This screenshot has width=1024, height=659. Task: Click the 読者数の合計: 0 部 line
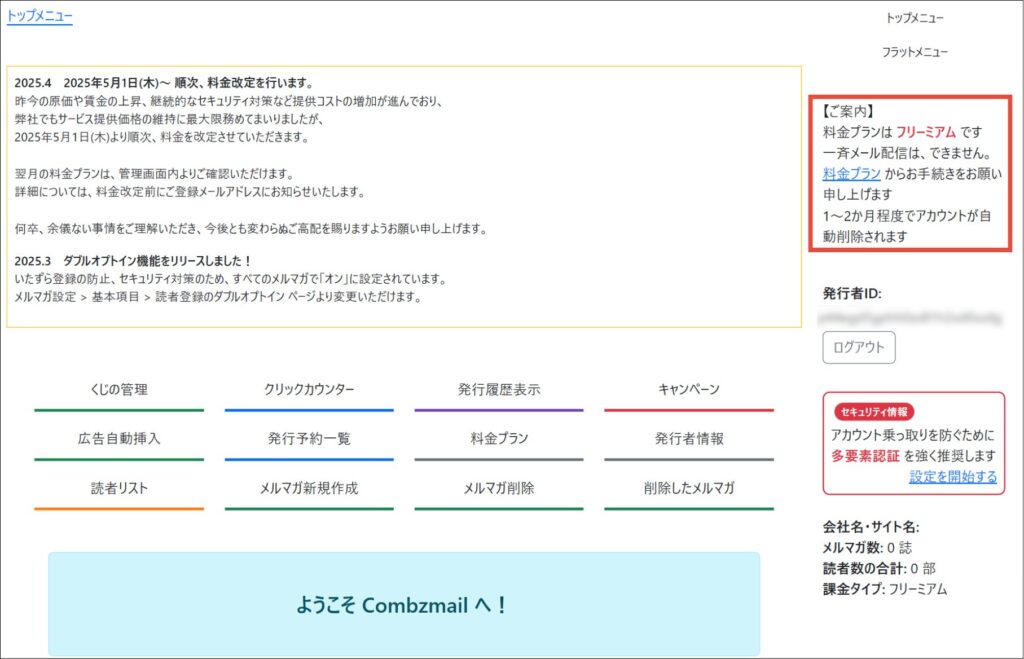(879, 569)
